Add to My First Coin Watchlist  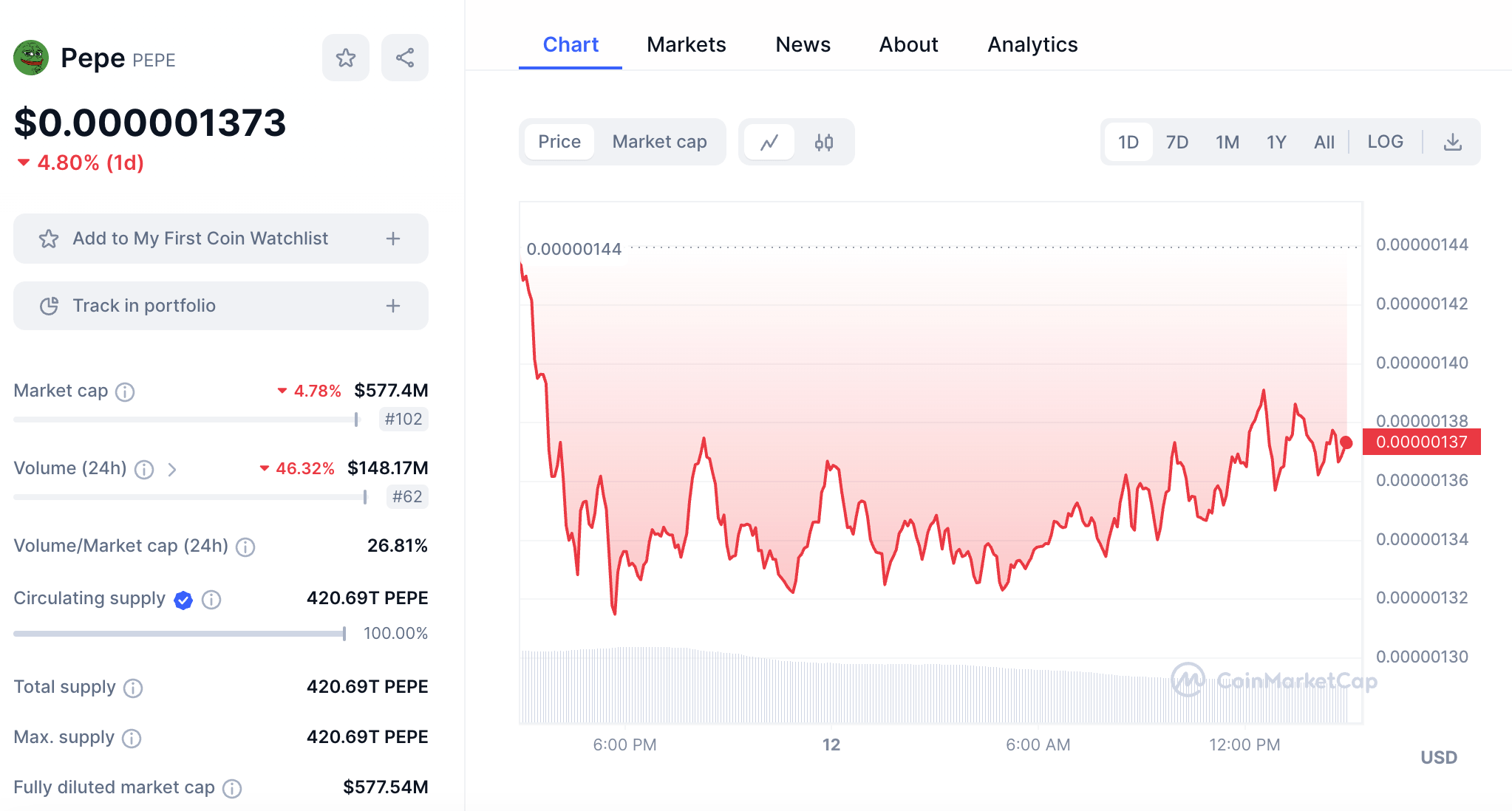click(x=221, y=239)
